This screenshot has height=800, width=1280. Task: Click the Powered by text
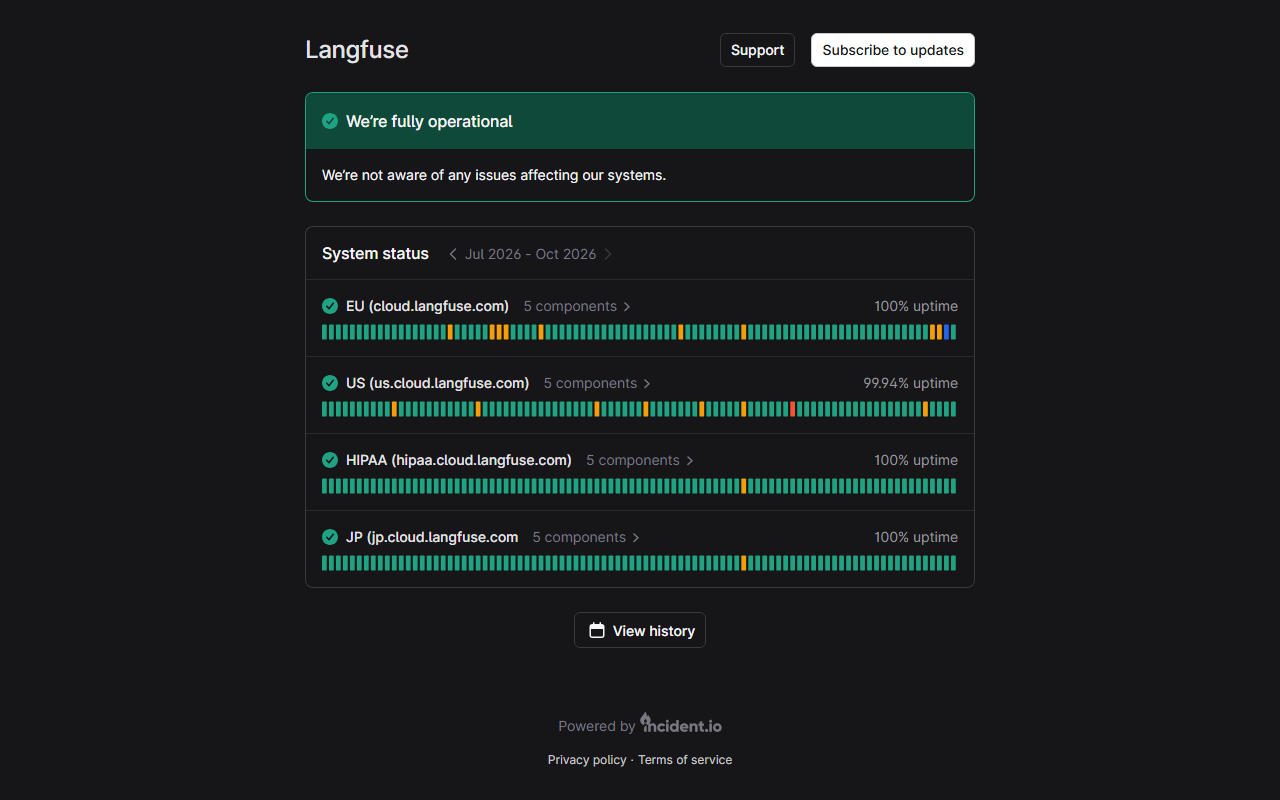click(x=596, y=726)
